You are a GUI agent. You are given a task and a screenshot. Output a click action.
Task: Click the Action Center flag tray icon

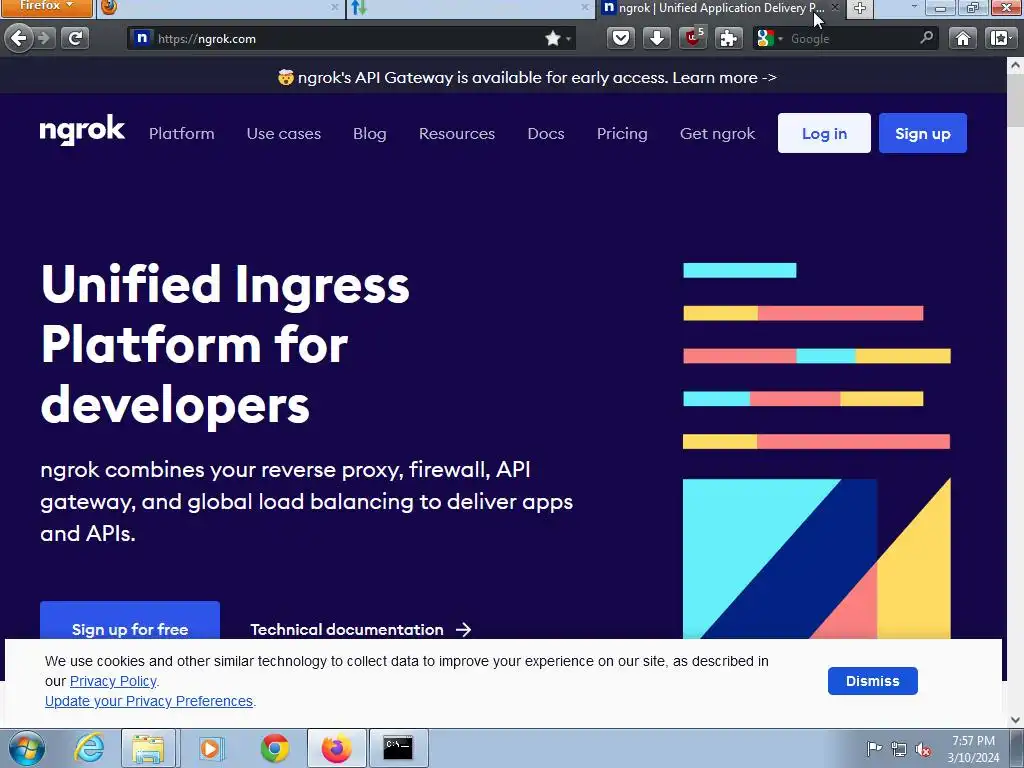tap(874, 748)
